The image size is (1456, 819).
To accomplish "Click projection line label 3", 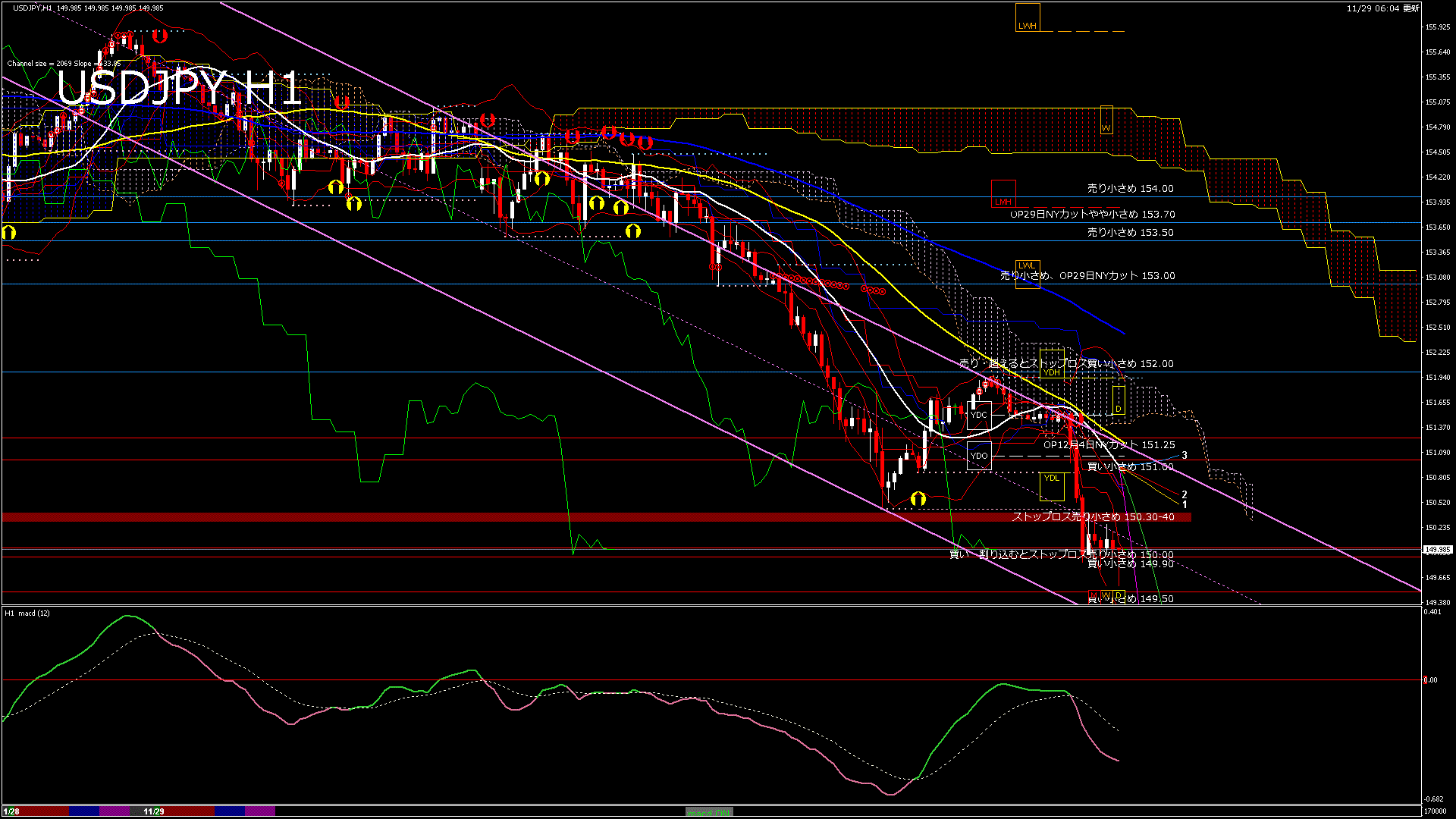I will click(x=1185, y=456).
